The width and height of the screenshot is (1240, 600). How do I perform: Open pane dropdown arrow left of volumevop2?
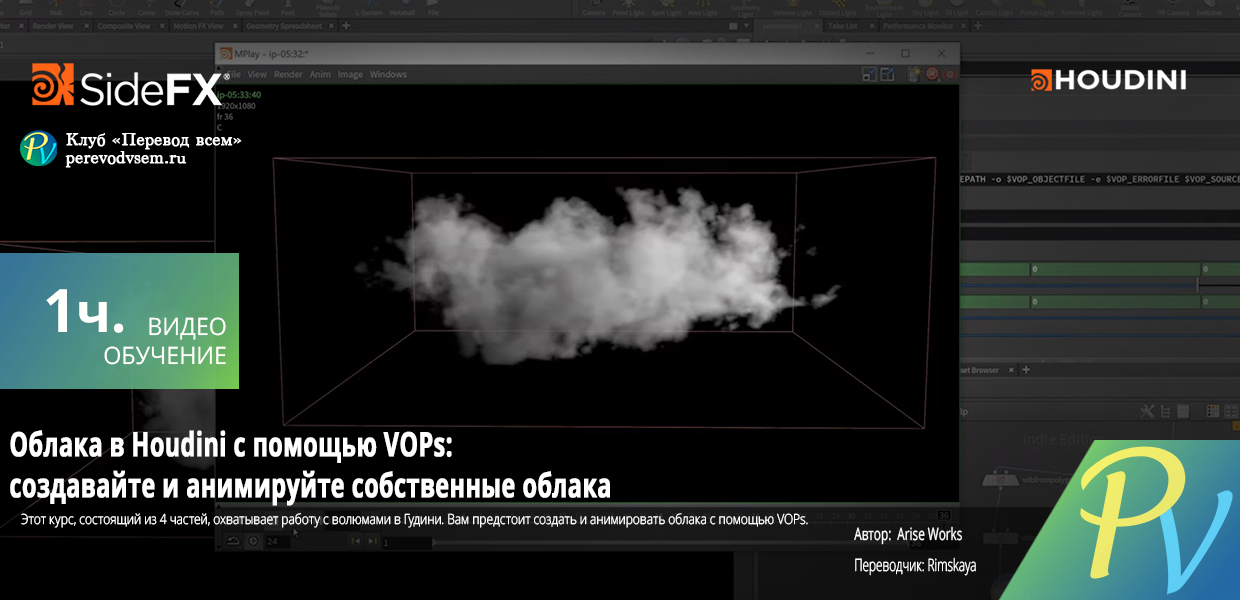pyautogui.click(x=746, y=25)
